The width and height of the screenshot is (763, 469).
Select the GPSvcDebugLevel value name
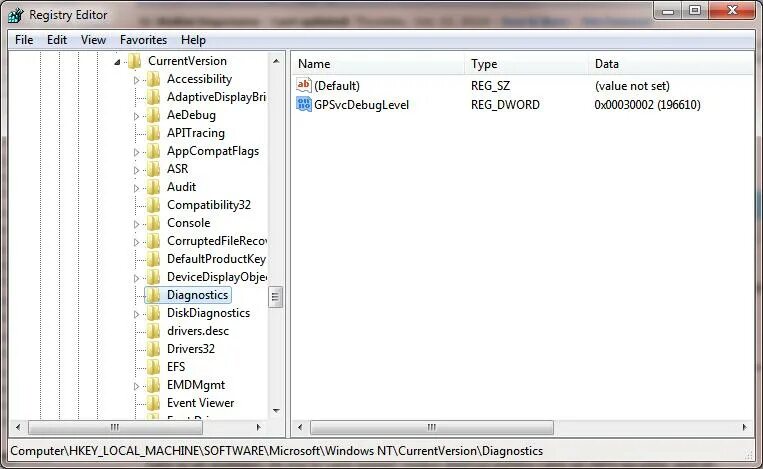click(x=361, y=105)
